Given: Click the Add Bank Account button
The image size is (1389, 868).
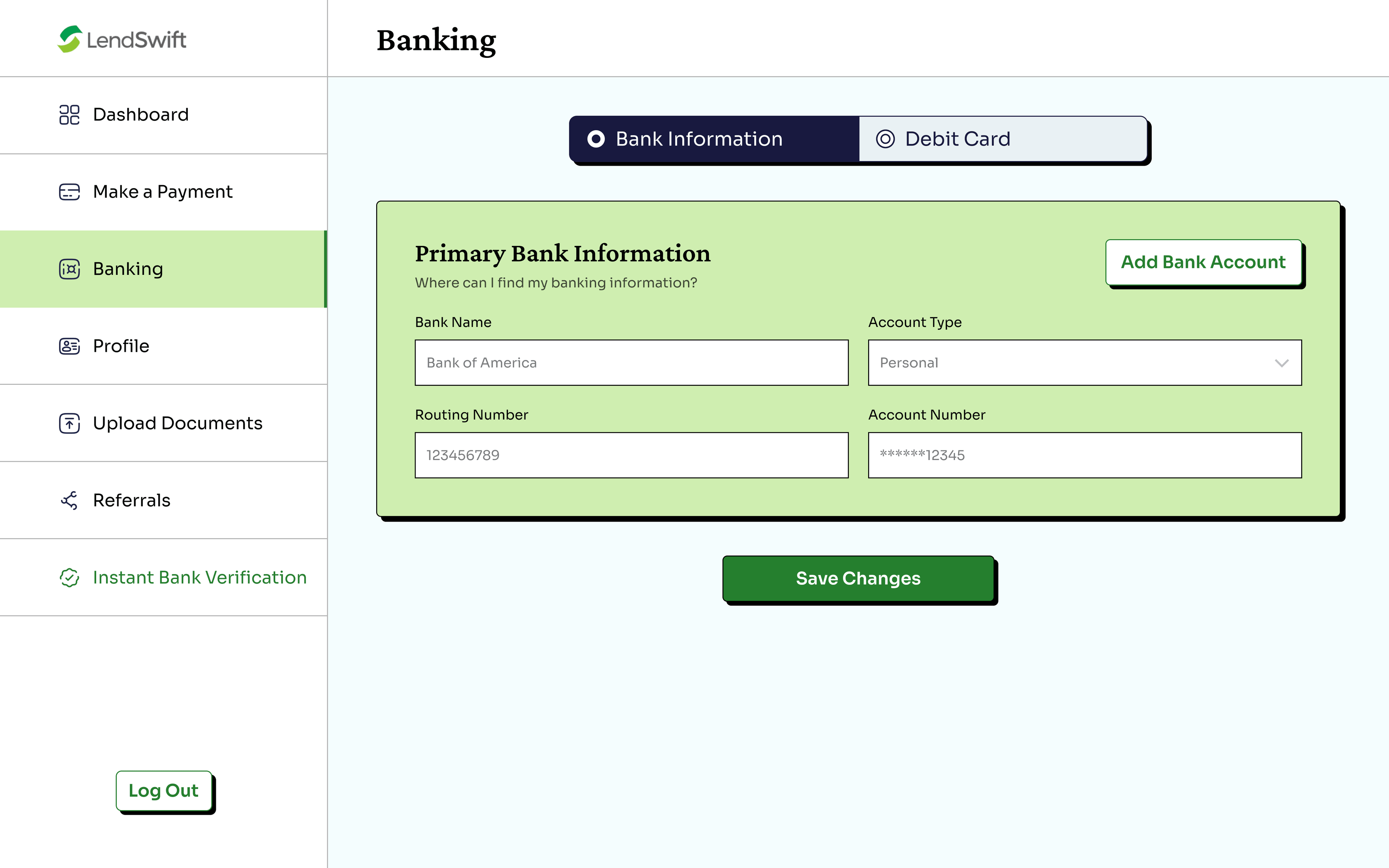Looking at the screenshot, I should 1203,262.
